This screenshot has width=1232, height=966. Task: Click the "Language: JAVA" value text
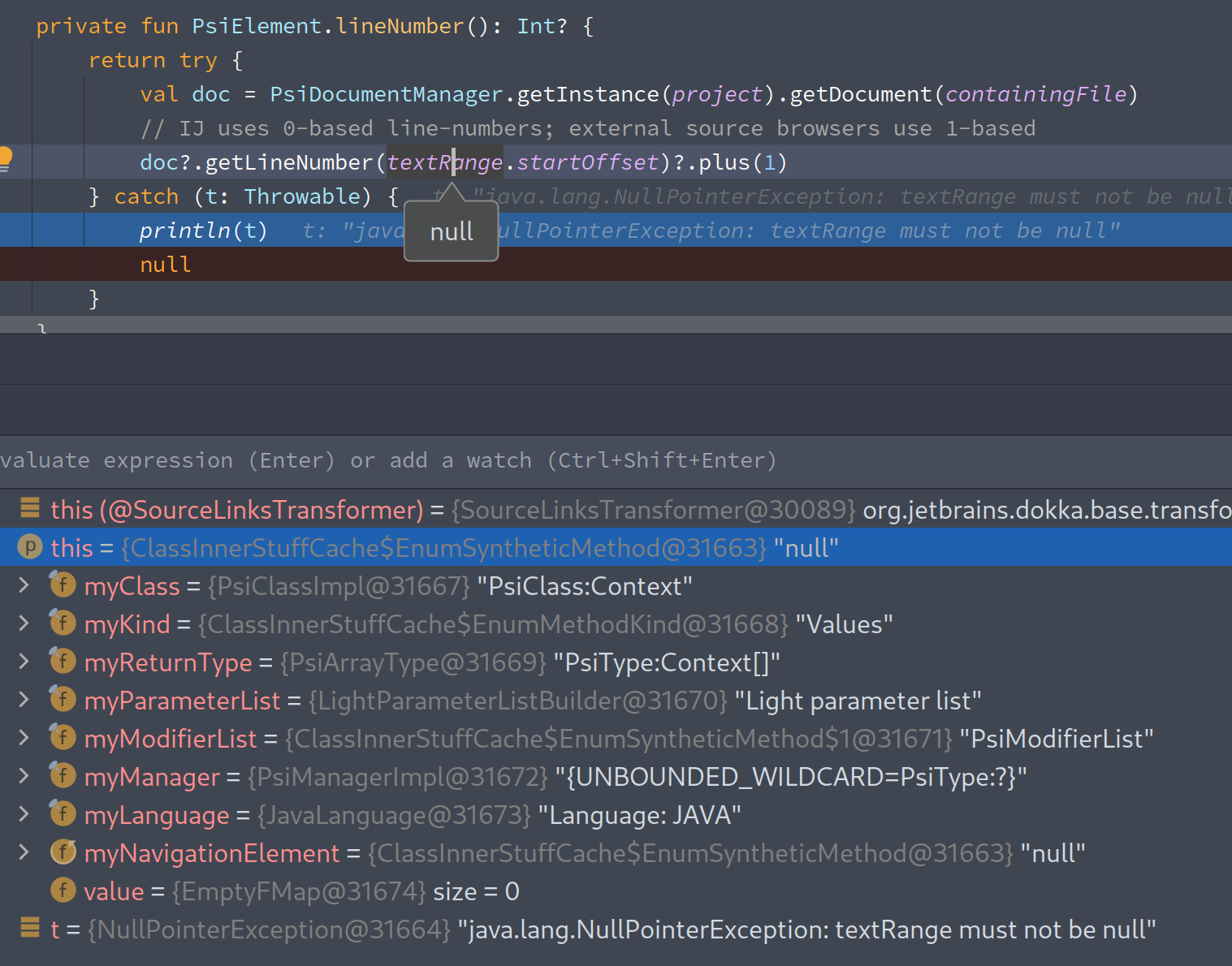click(x=639, y=815)
